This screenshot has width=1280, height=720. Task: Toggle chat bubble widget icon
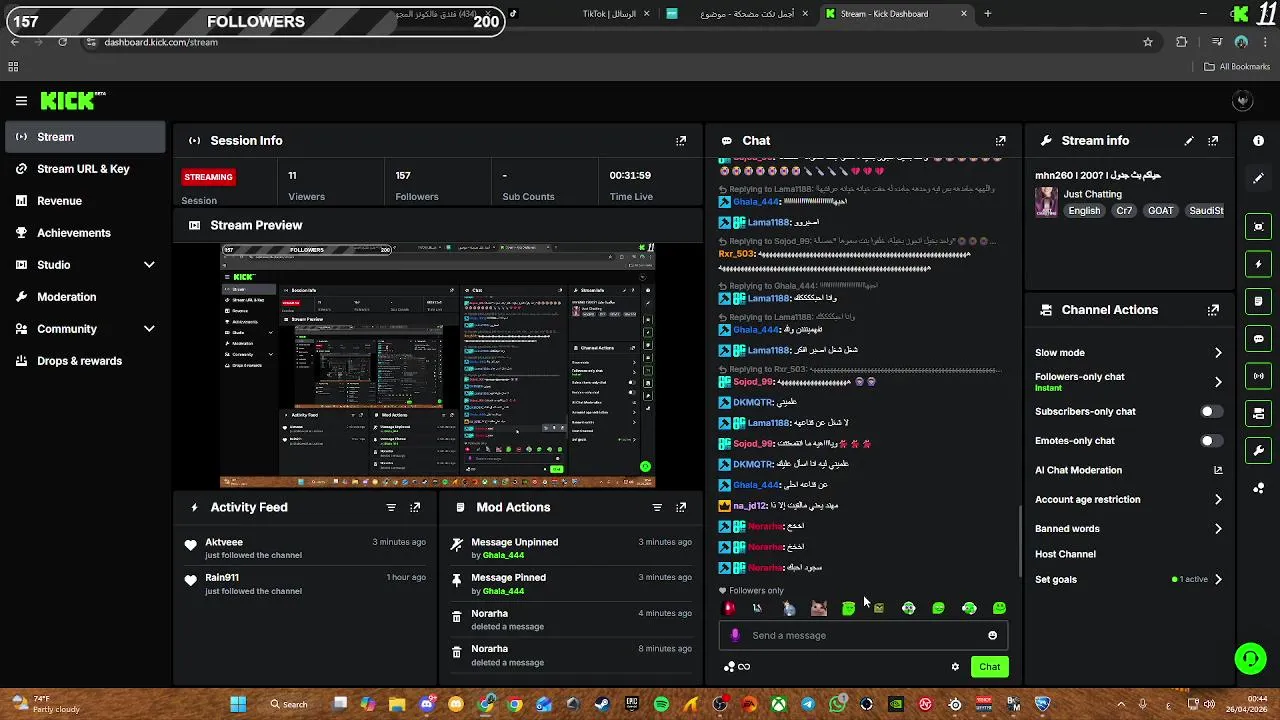point(1259,339)
